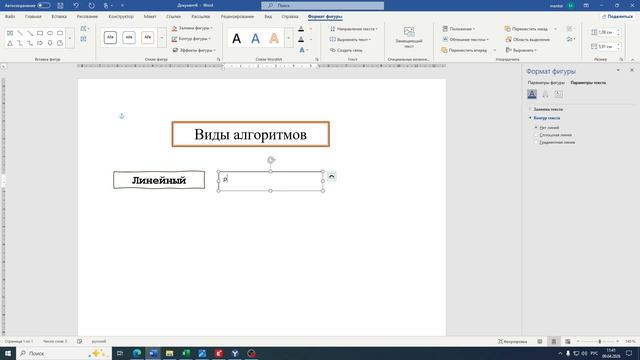Open Эффекты фигуры shape effects dropdown
This screenshot has width=640, height=360.
[x=194, y=50]
